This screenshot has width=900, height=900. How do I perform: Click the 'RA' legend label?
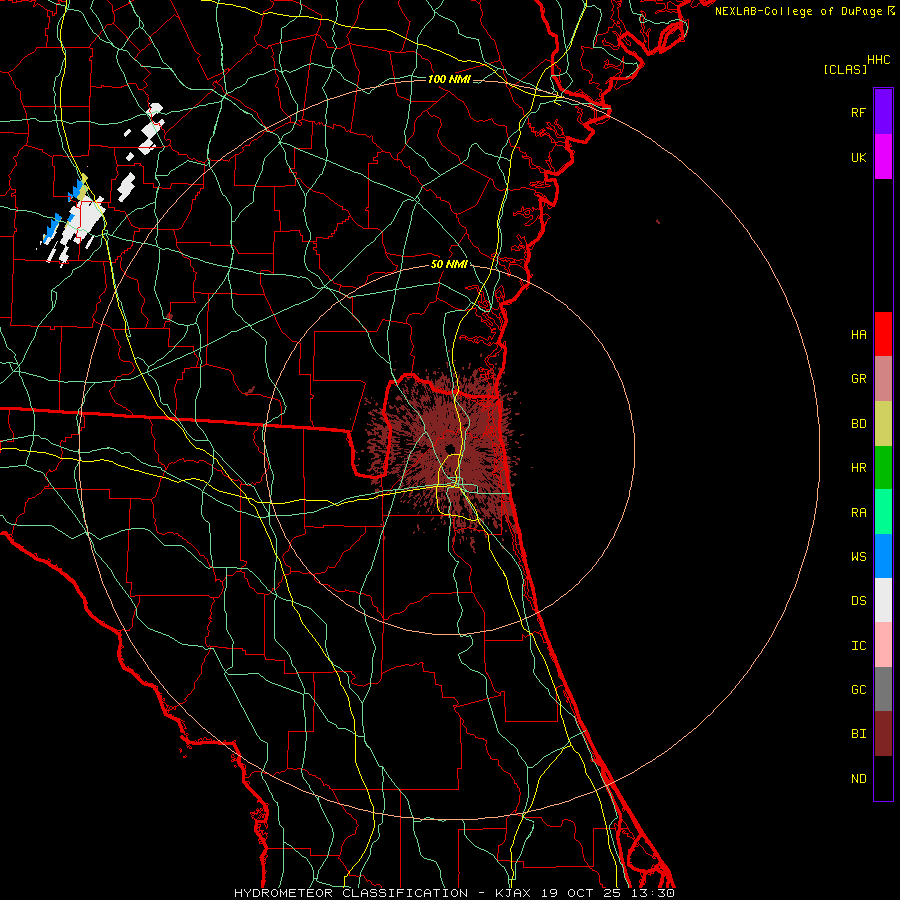858,513
